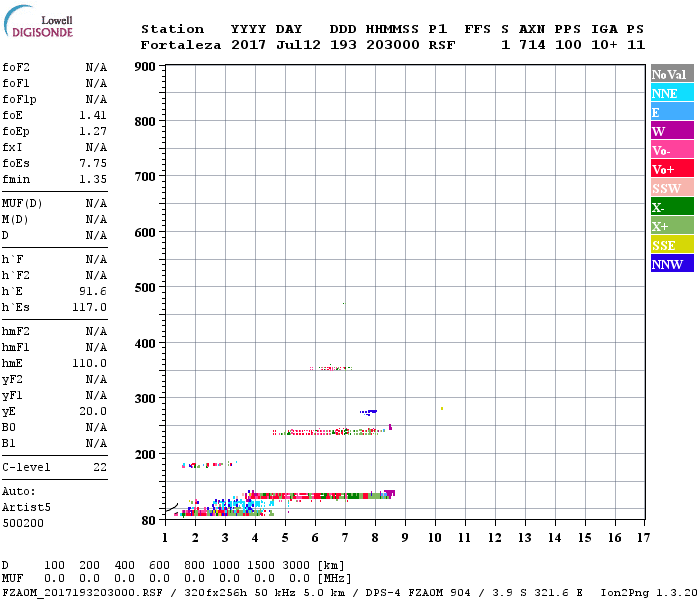Screen dimensions: 700x600
Task: Click the B0 parameter label
Action: [8, 427]
